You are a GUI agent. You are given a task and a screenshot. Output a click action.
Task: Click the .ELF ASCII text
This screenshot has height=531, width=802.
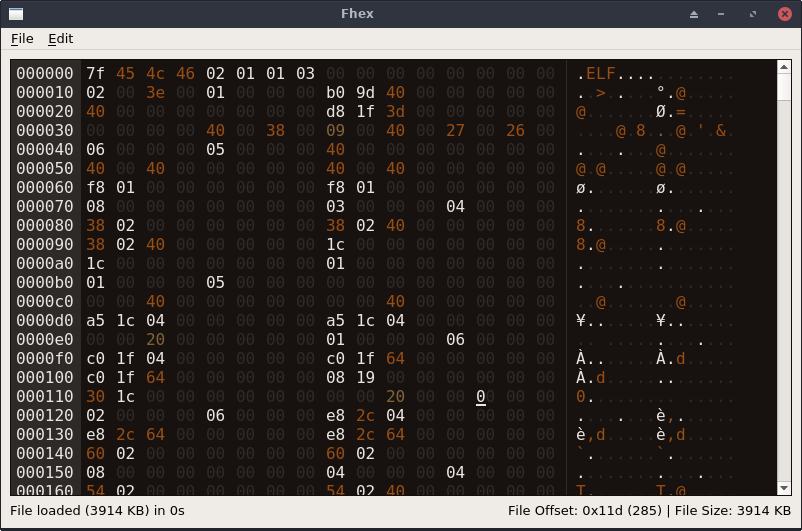(596, 74)
